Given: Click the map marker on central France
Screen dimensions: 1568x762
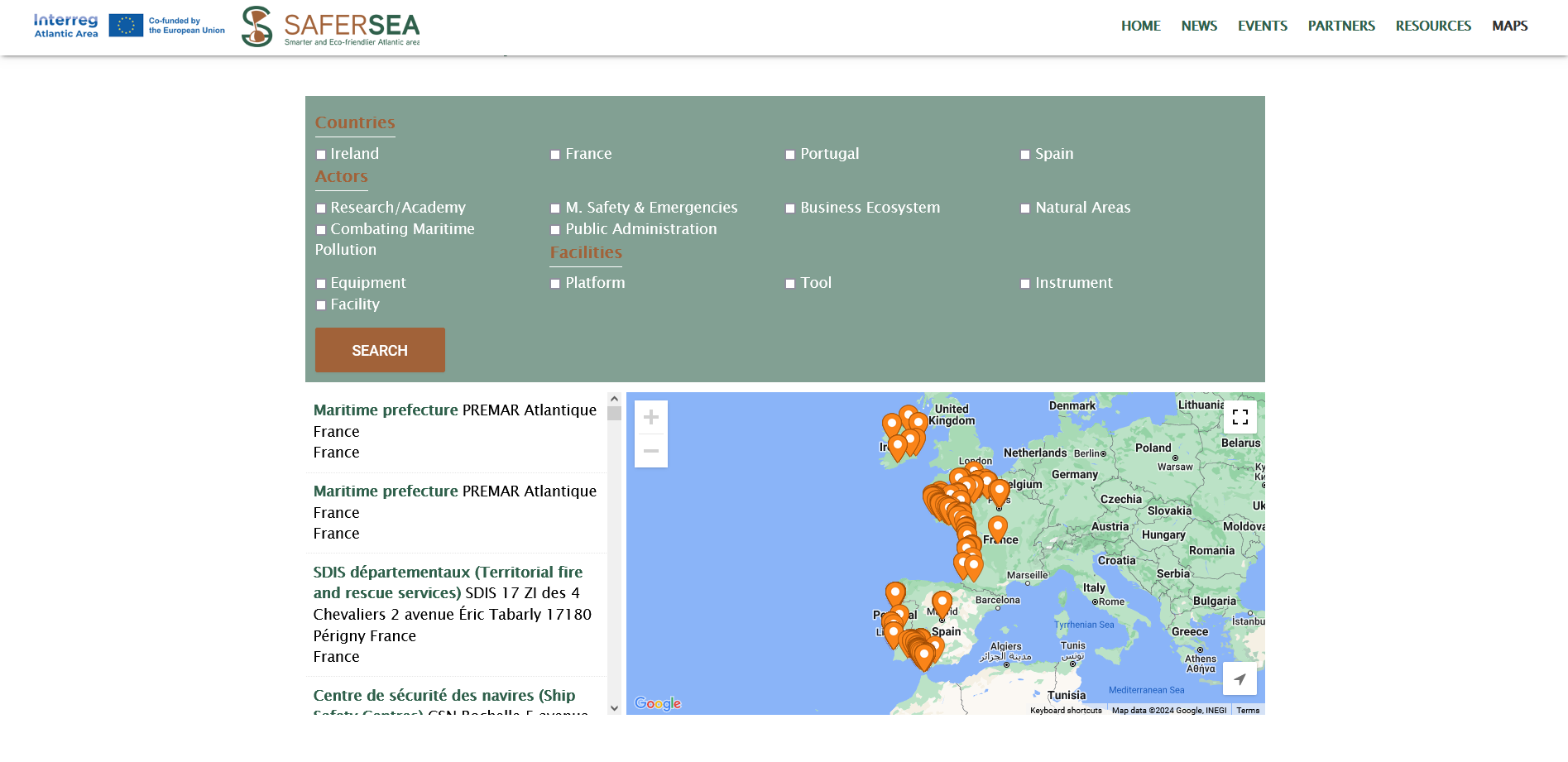Looking at the screenshot, I should point(998,529).
